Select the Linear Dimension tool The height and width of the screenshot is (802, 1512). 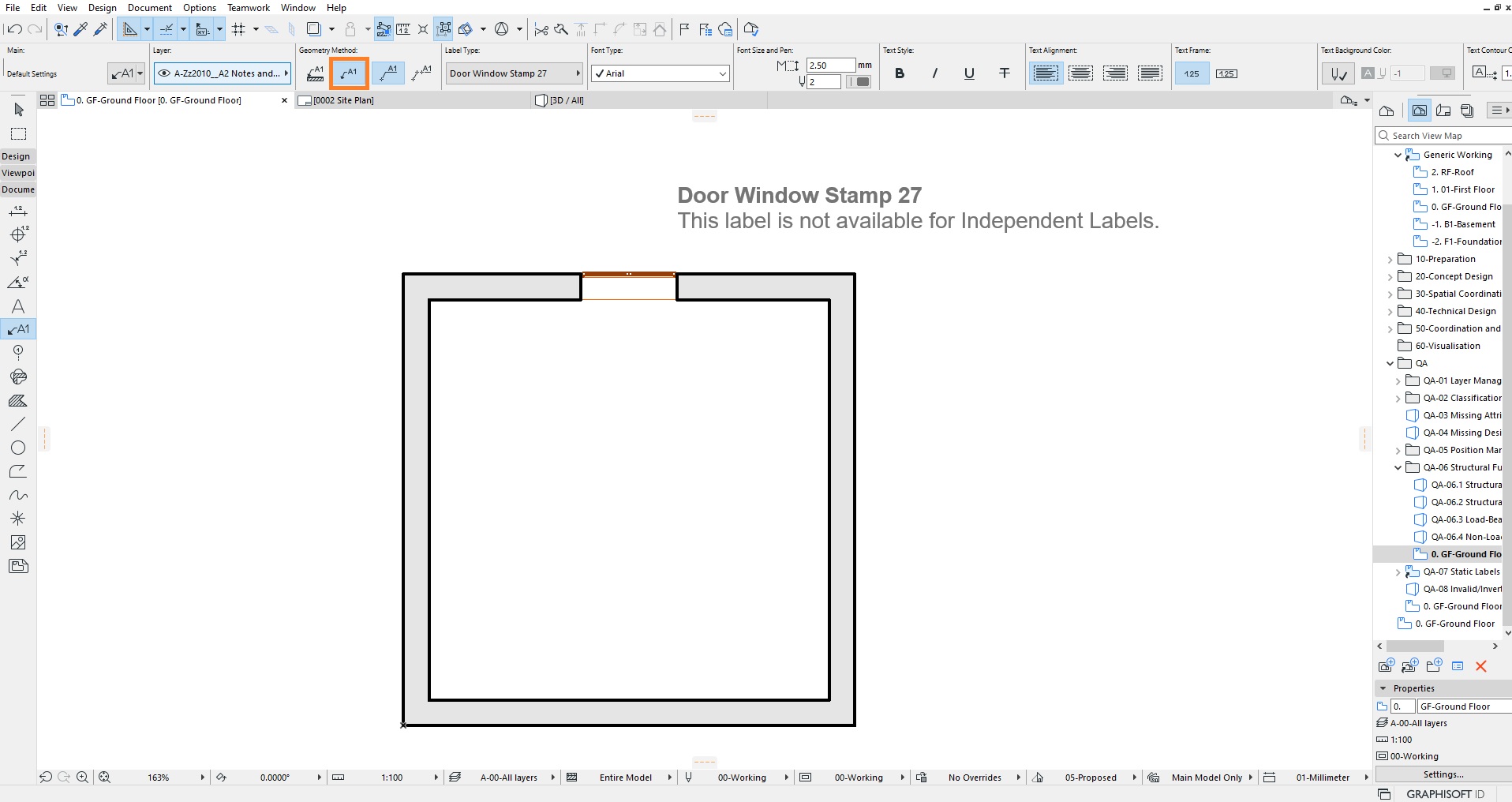18,211
